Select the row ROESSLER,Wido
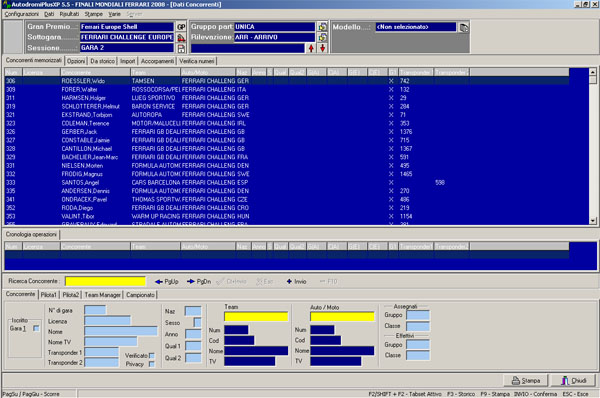This screenshot has height=398, width=600. coord(287,81)
